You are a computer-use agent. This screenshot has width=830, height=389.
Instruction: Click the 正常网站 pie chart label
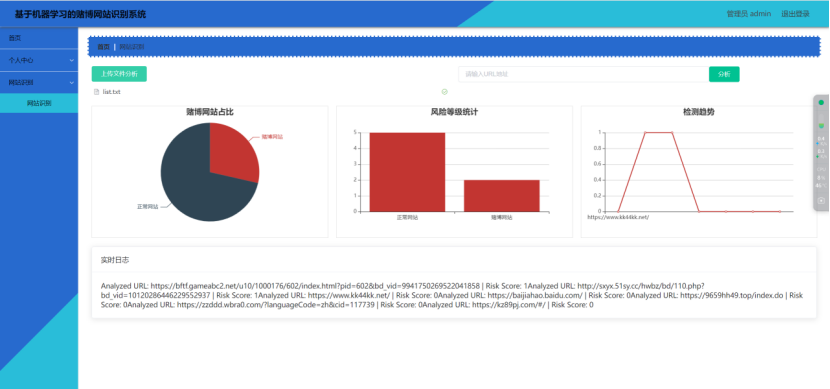tap(148, 206)
